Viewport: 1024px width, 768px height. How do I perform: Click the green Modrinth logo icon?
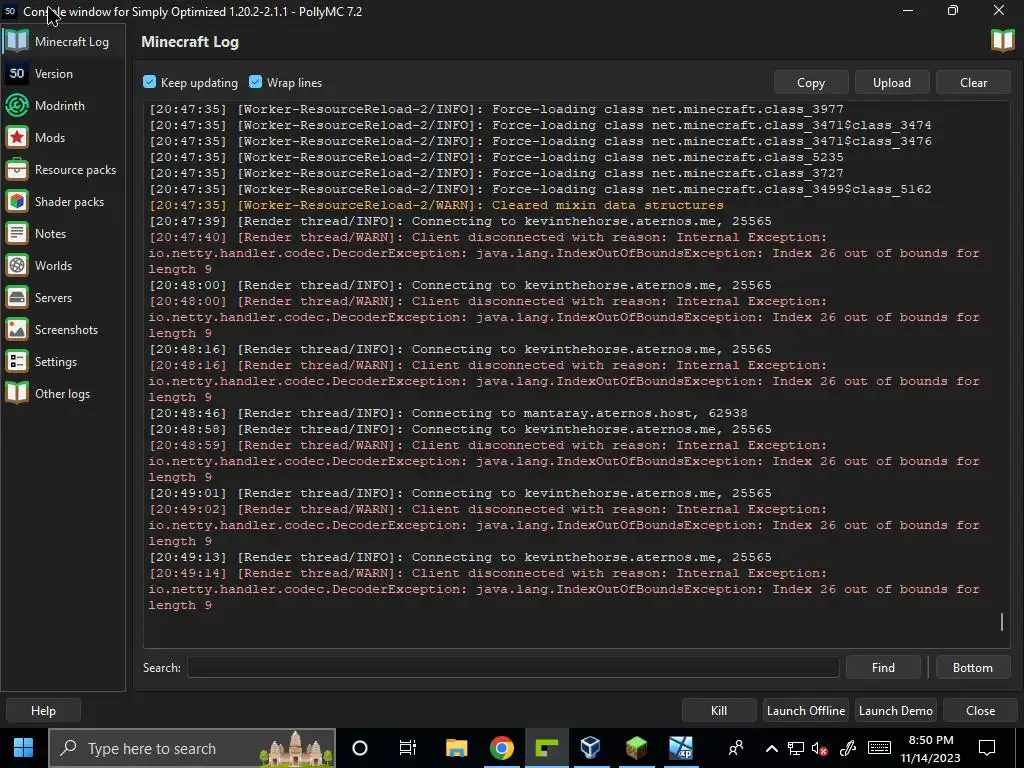pos(17,105)
